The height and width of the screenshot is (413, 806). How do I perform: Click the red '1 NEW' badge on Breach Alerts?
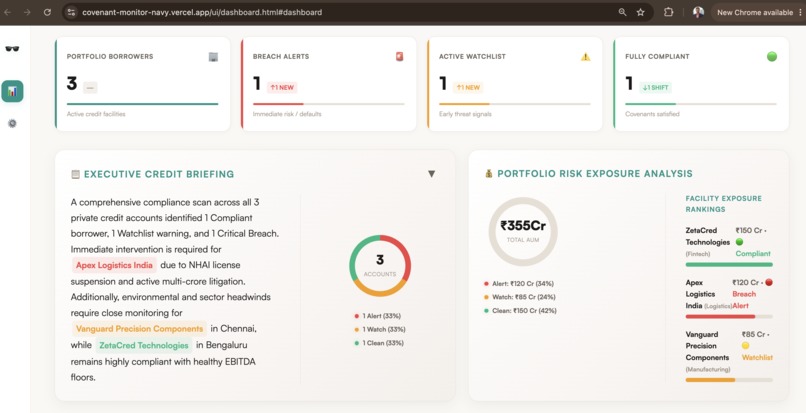[282, 87]
